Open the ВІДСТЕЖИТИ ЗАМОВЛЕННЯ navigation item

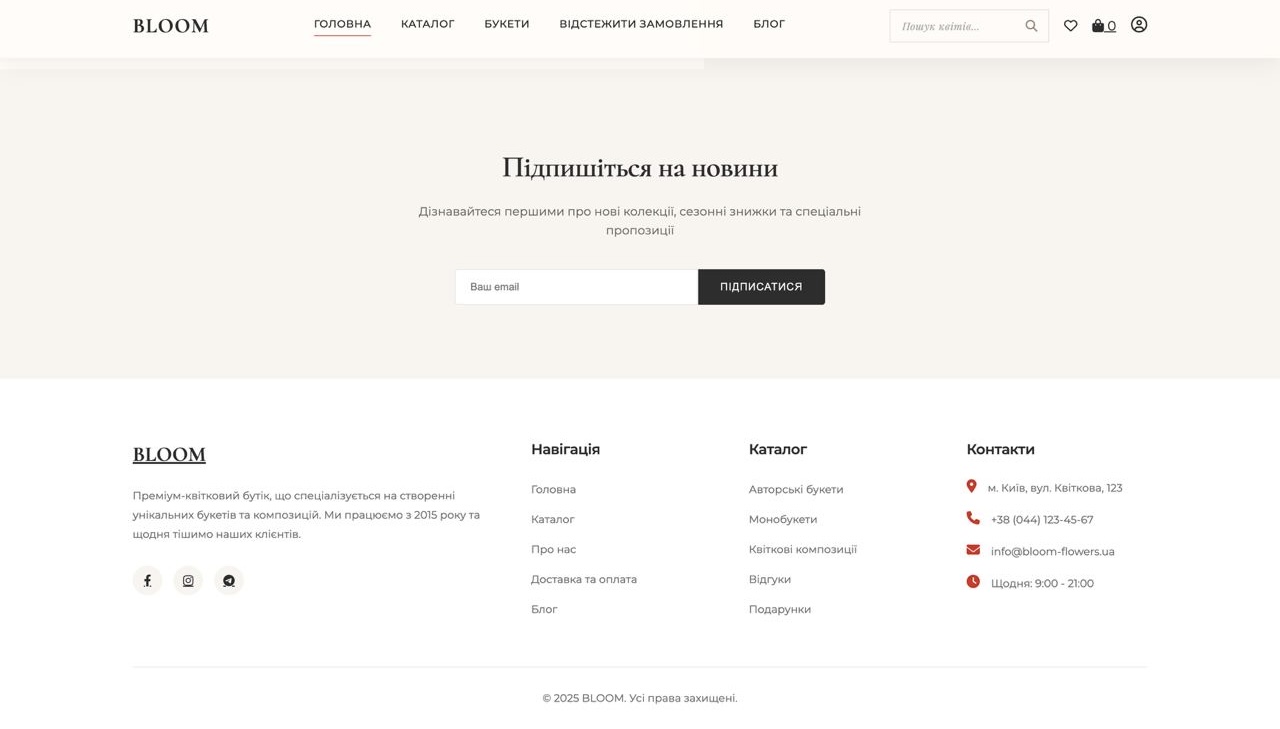click(x=641, y=23)
